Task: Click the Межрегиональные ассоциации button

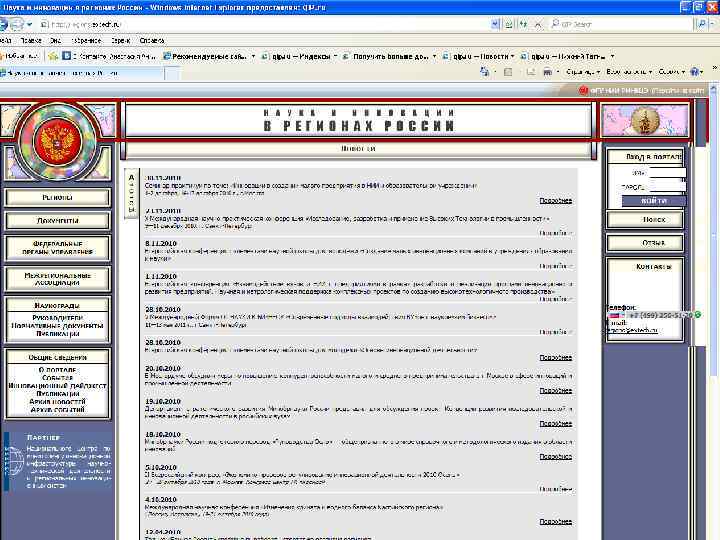Action: pos(57,279)
